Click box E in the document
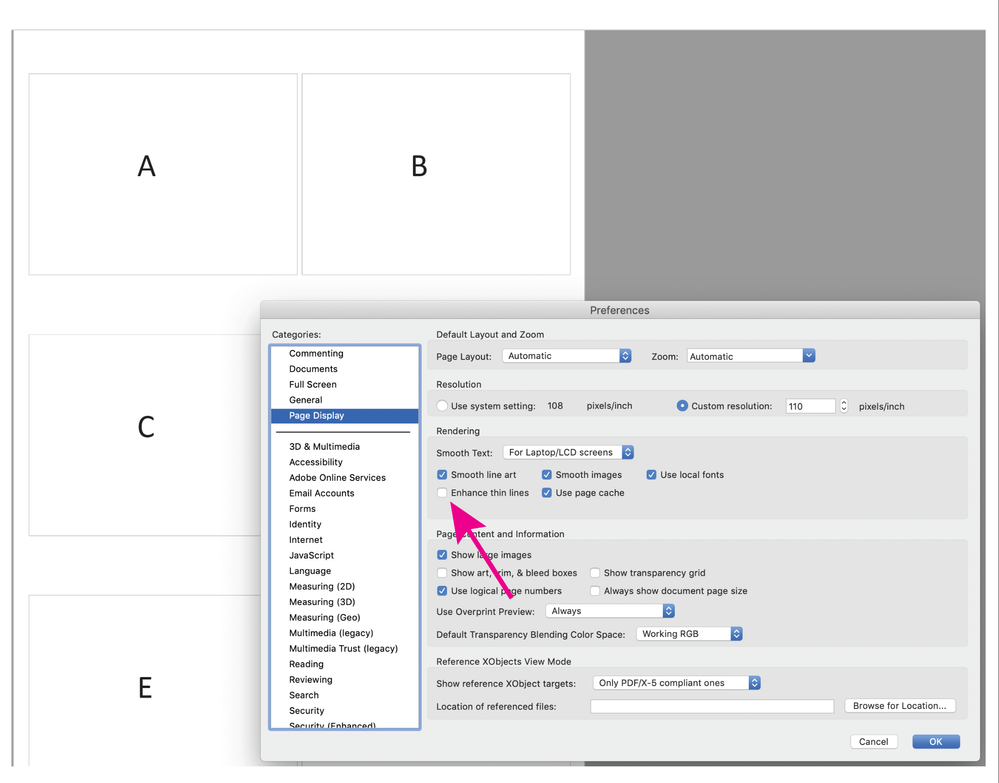Image resolution: width=999 pixels, height=783 pixels. point(145,680)
